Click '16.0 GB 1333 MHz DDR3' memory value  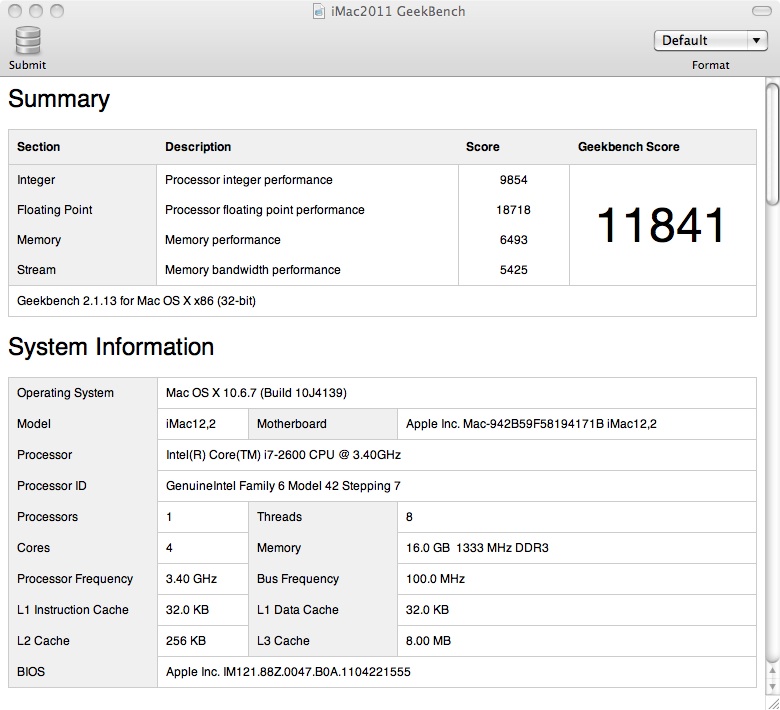point(477,548)
